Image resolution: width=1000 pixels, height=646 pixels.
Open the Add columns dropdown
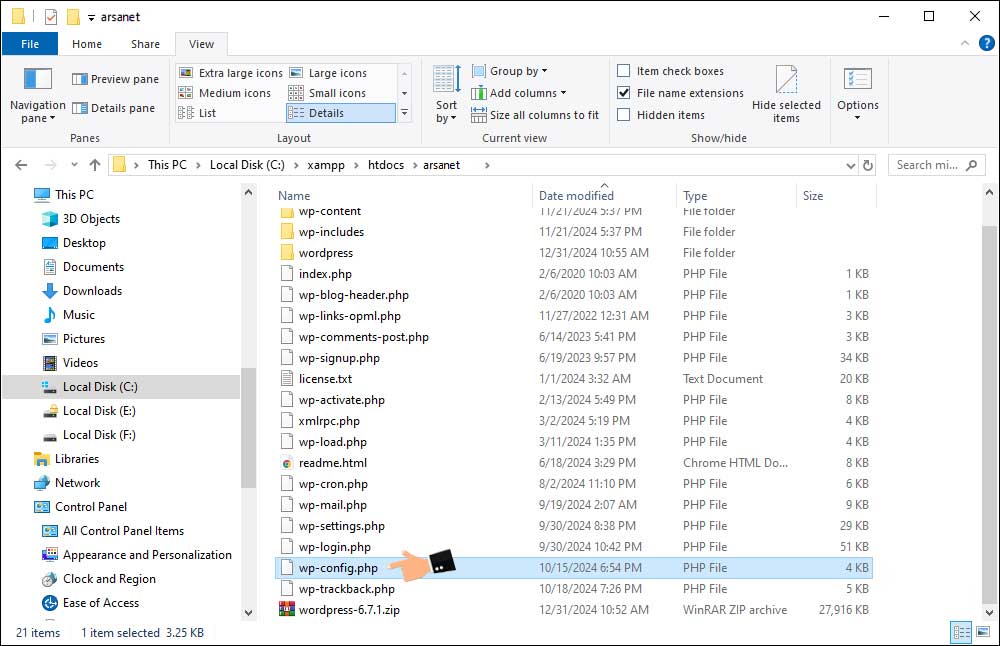pyautogui.click(x=518, y=93)
